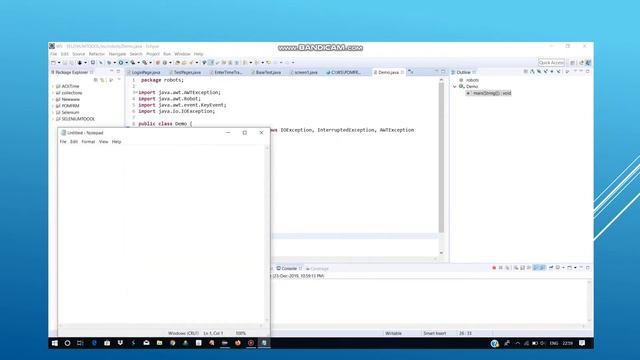Toggle Hide Non-Public Members in Outline
The width and height of the screenshot is (640, 360).
pos(552,72)
